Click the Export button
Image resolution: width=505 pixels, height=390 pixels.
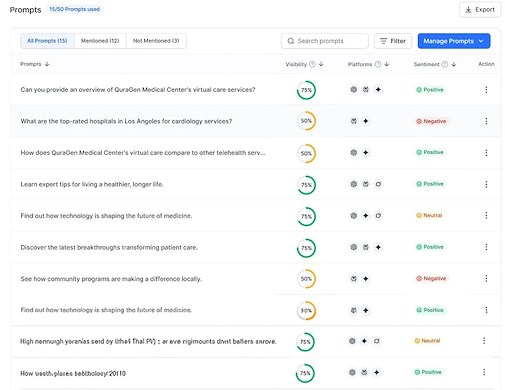480,10
